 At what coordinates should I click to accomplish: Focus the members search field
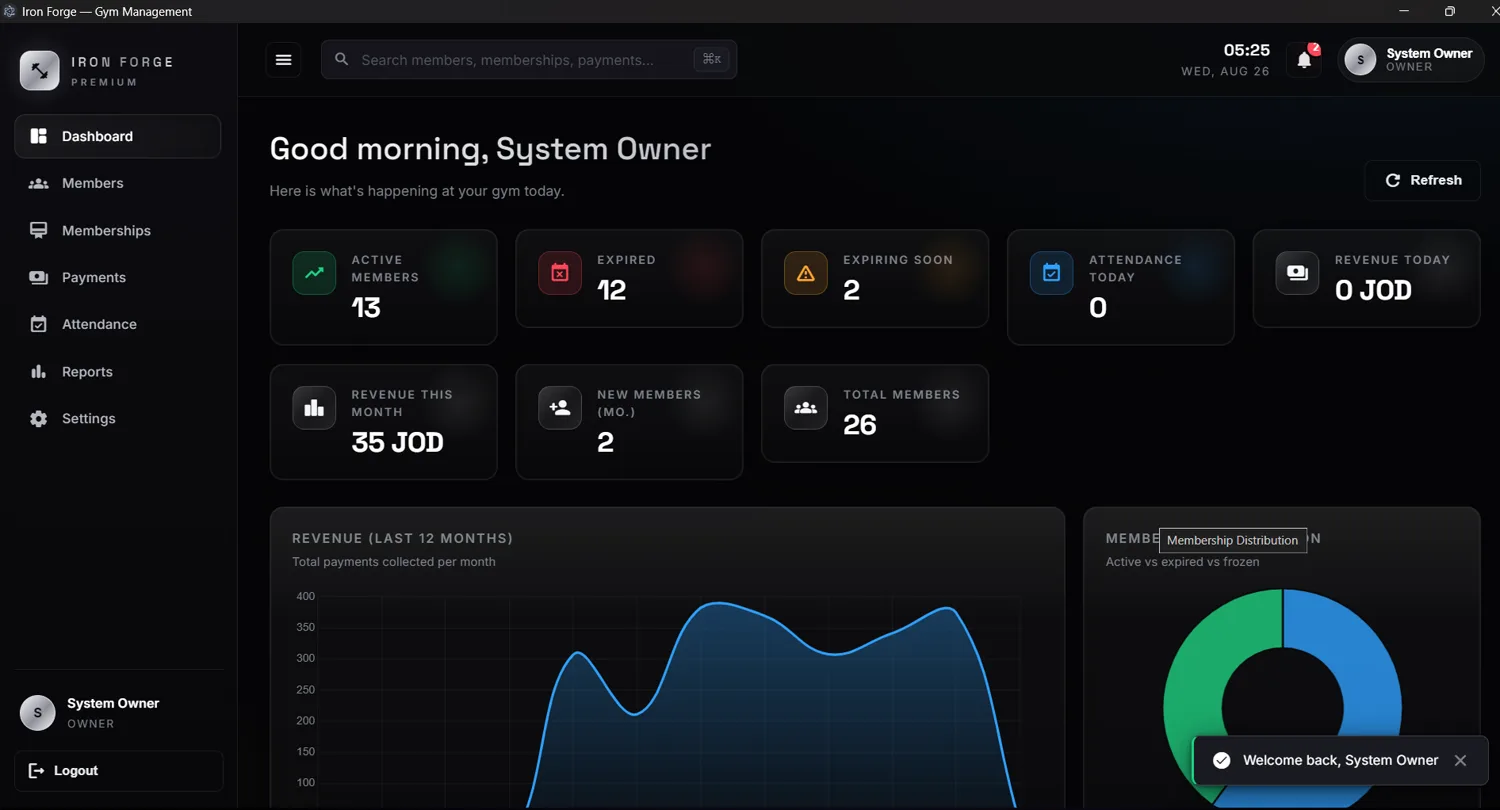coord(529,60)
